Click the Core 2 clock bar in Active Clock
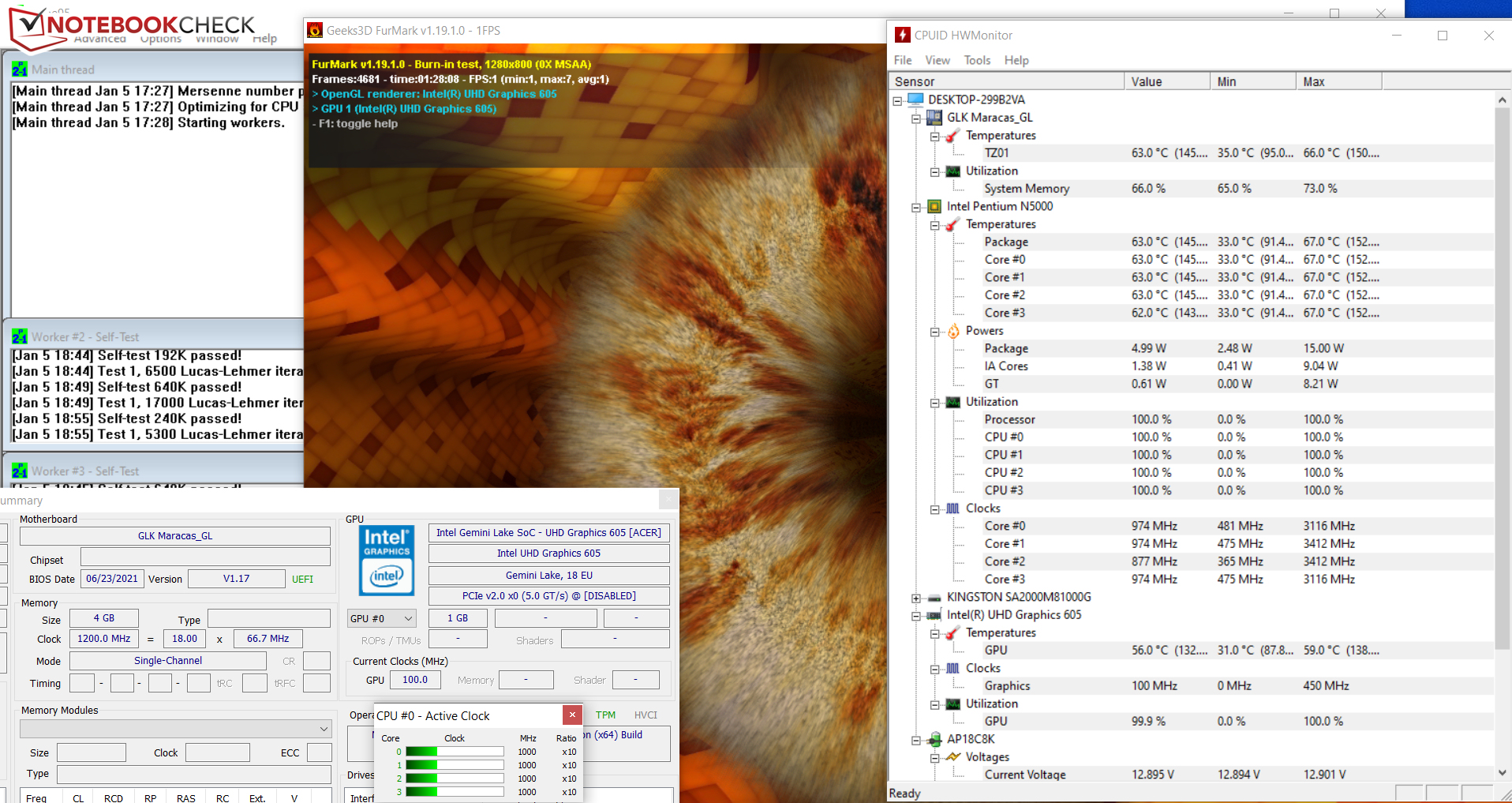The image size is (1512, 803). (x=455, y=779)
